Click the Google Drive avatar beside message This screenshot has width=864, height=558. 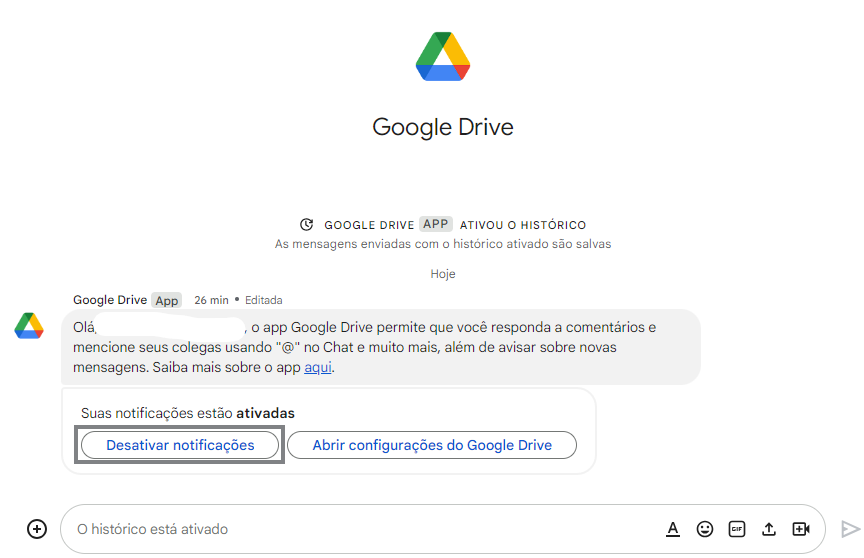pos(29,326)
